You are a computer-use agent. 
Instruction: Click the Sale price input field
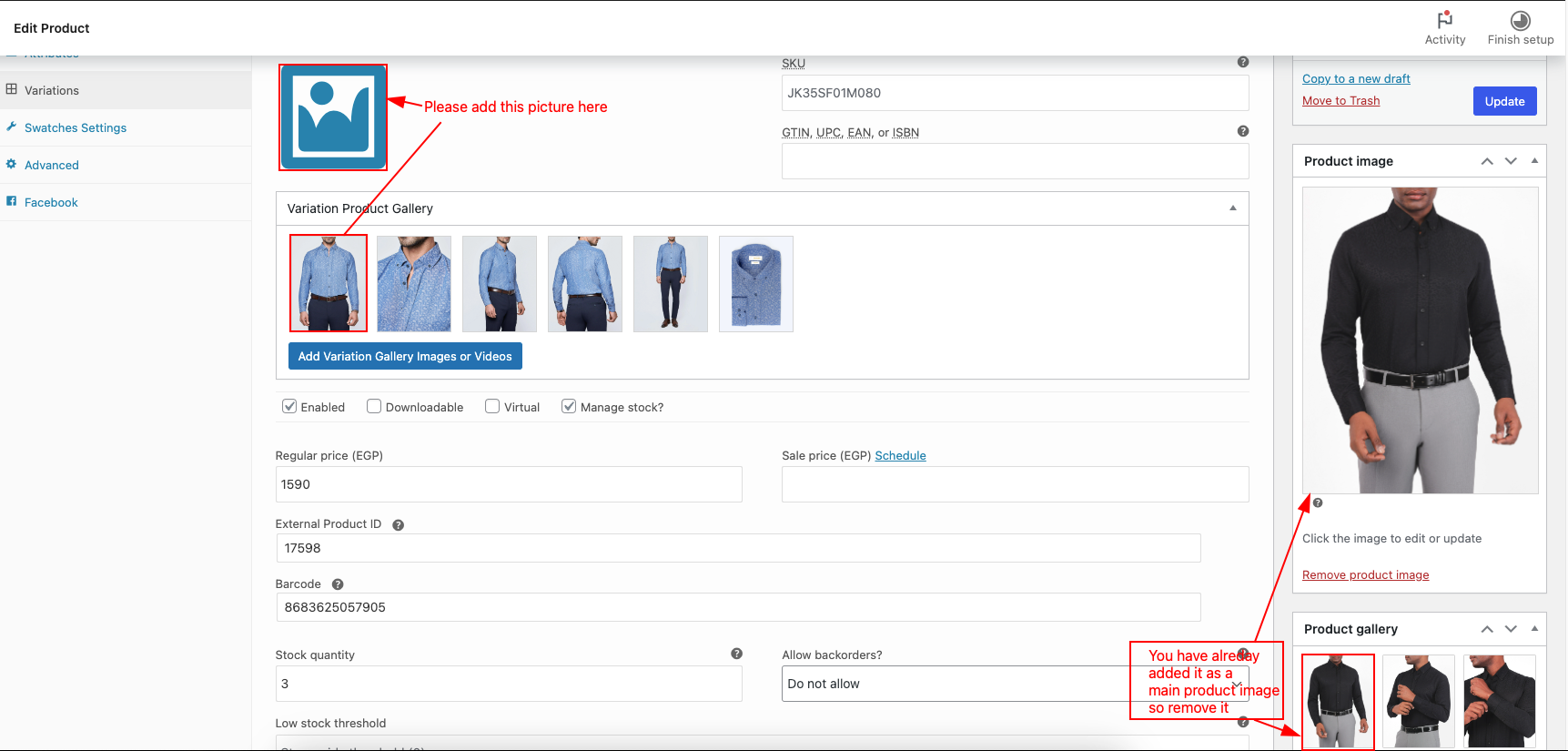[x=1015, y=484]
